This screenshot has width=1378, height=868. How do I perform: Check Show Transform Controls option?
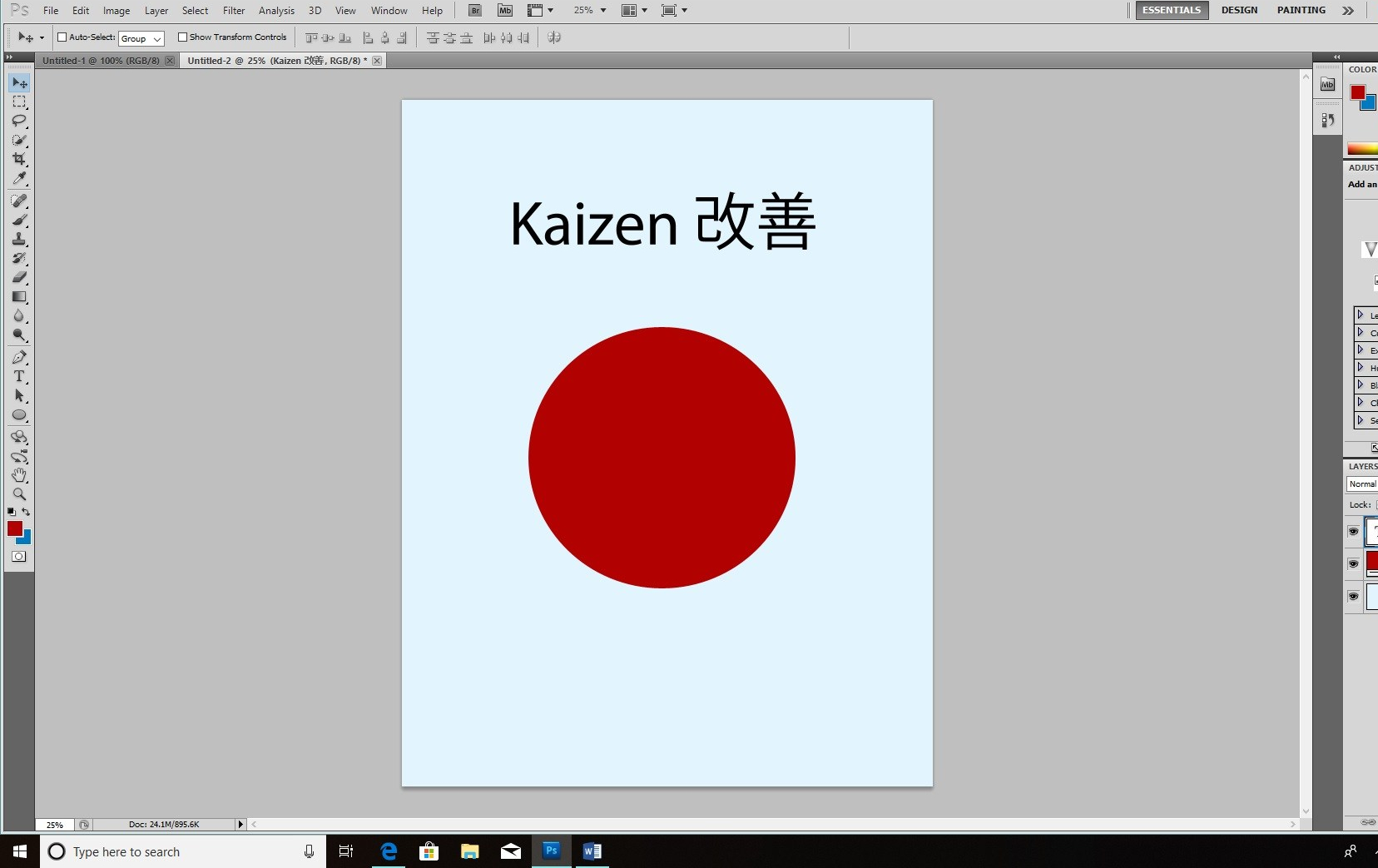[182, 37]
